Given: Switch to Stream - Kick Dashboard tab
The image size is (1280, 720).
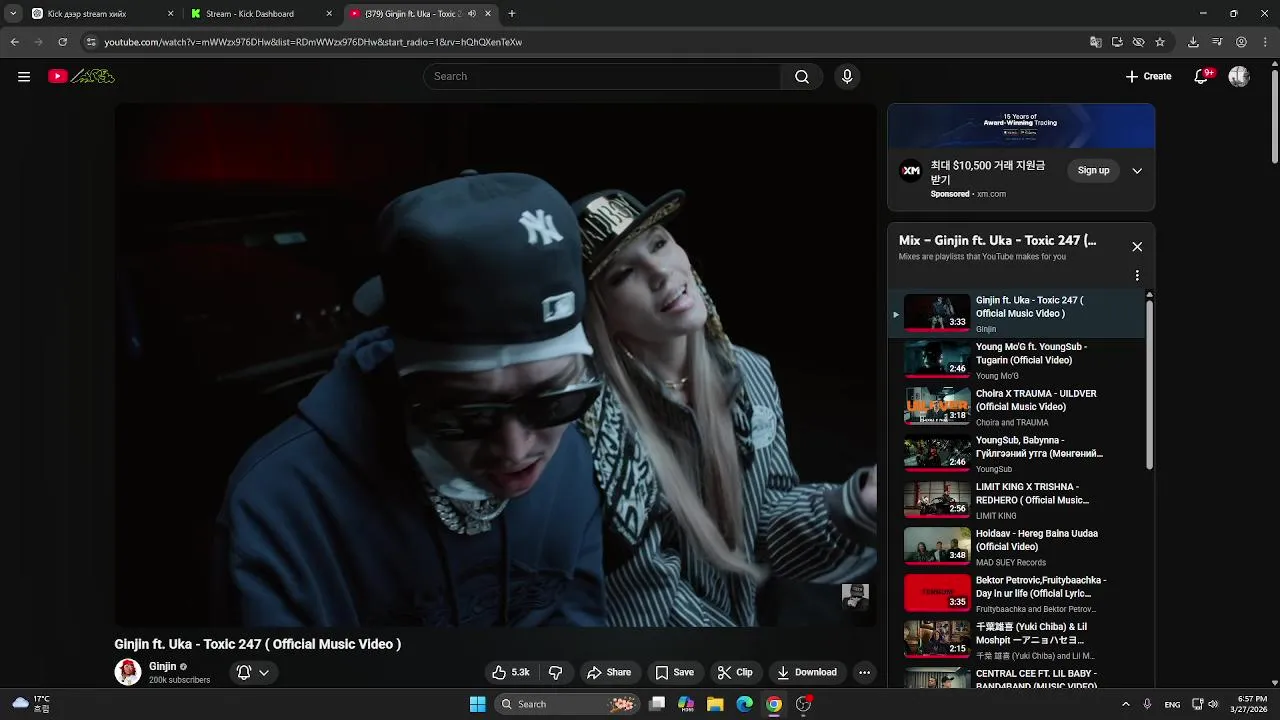Looking at the screenshot, I should point(262,14).
